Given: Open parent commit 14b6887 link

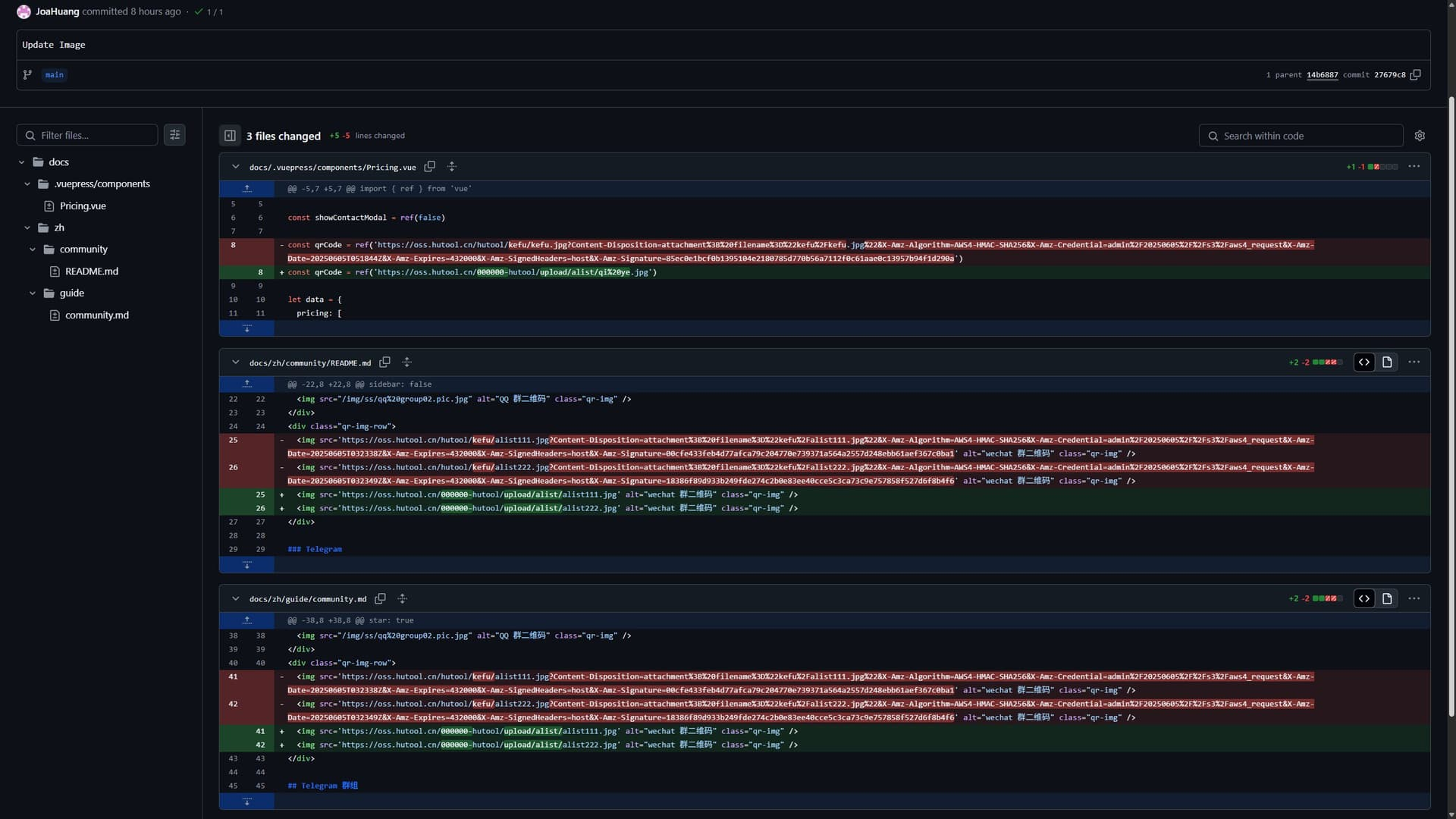Looking at the screenshot, I should pos(1322,75).
